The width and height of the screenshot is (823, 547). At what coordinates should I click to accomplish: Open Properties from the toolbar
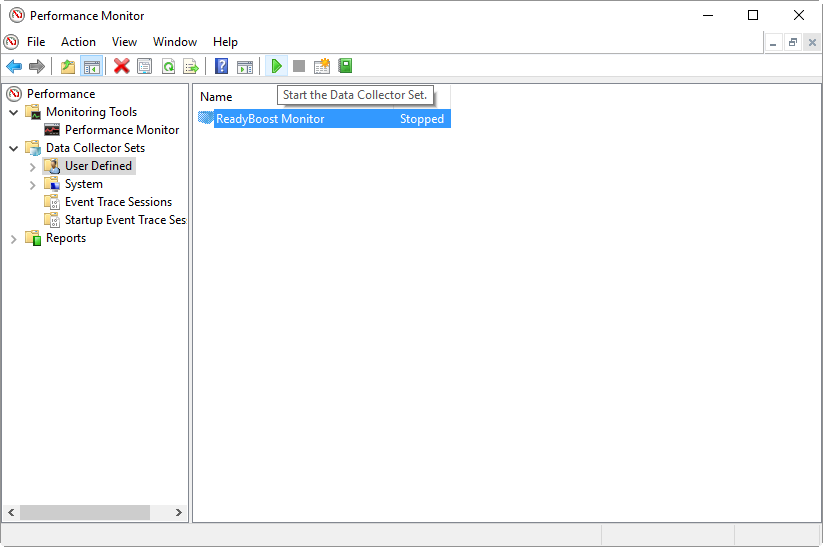pos(145,67)
